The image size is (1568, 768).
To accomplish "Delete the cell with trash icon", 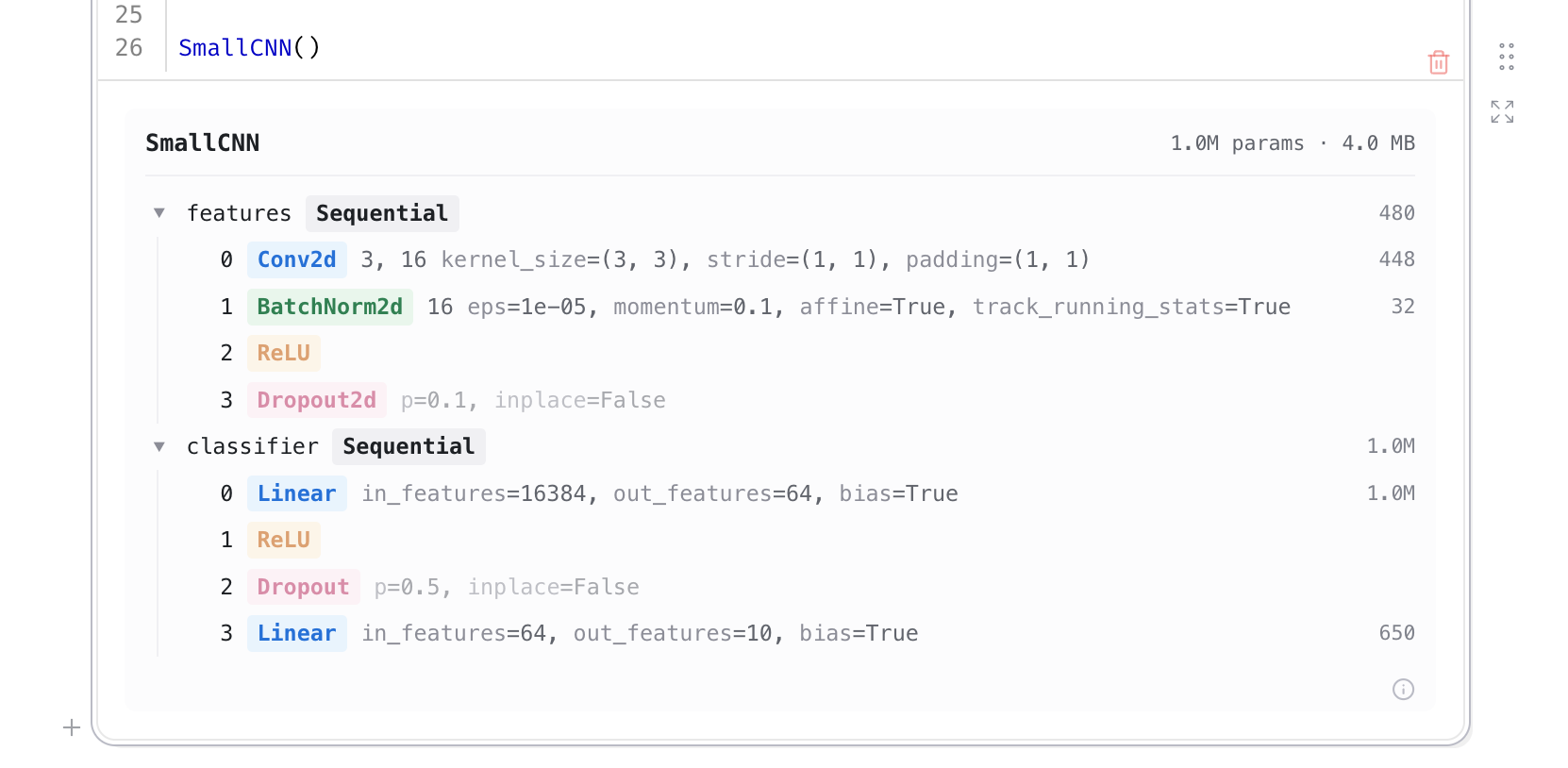I will click(x=1438, y=62).
